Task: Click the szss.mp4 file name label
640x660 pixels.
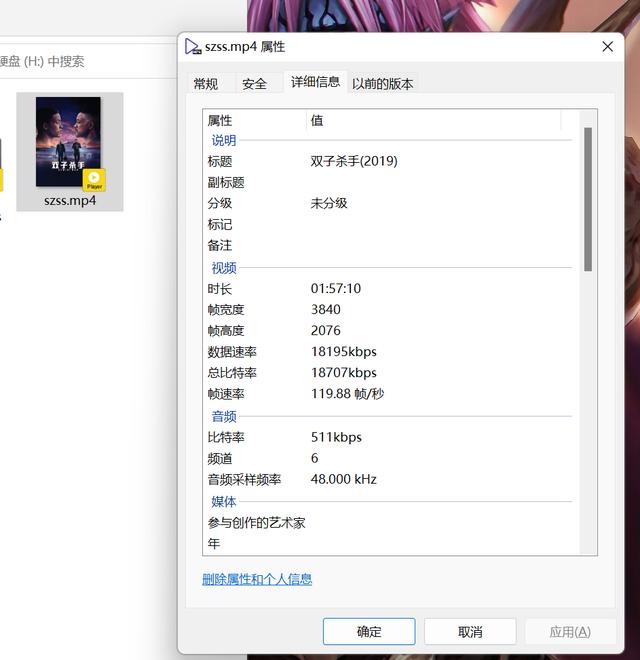Action: pyautogui.click(x=70, y=200)
